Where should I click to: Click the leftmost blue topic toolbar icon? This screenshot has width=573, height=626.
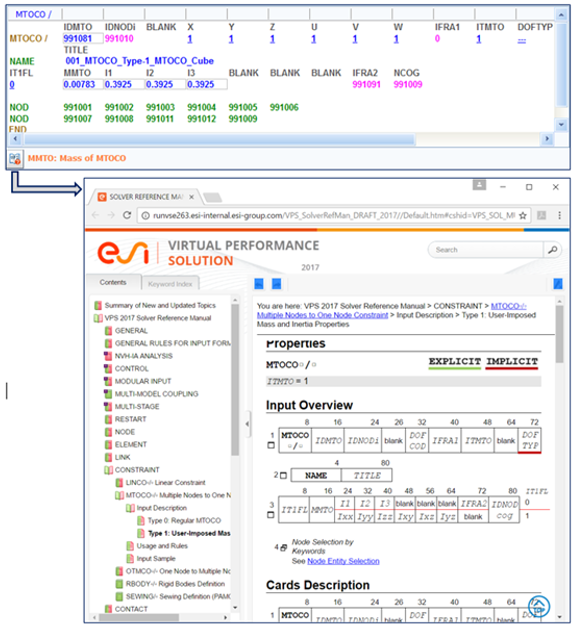[259, 284]
